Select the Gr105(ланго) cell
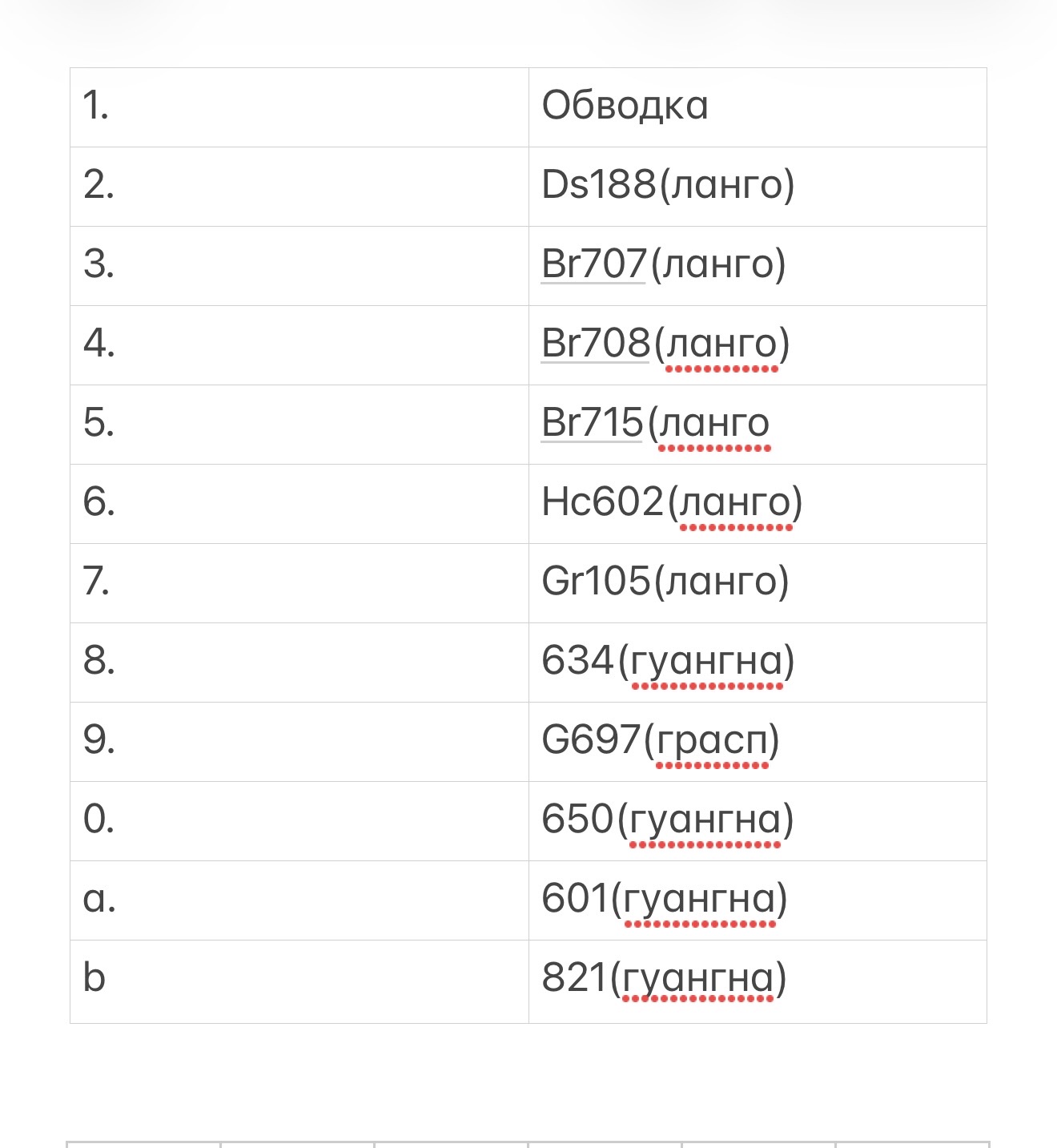 (x=758, y=583)
